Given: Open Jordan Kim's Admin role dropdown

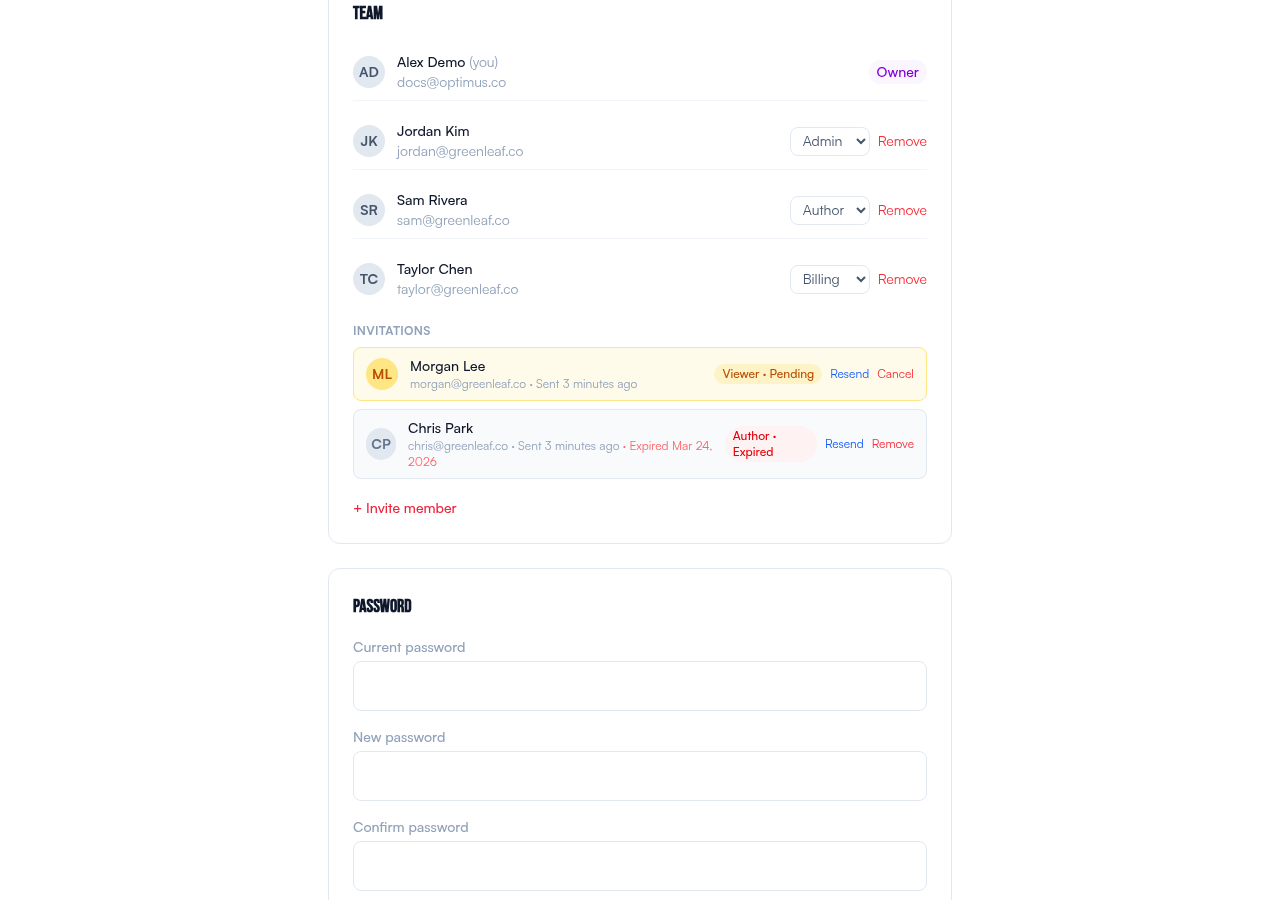Looking at the screenshot, I should [x=829, y=141].
